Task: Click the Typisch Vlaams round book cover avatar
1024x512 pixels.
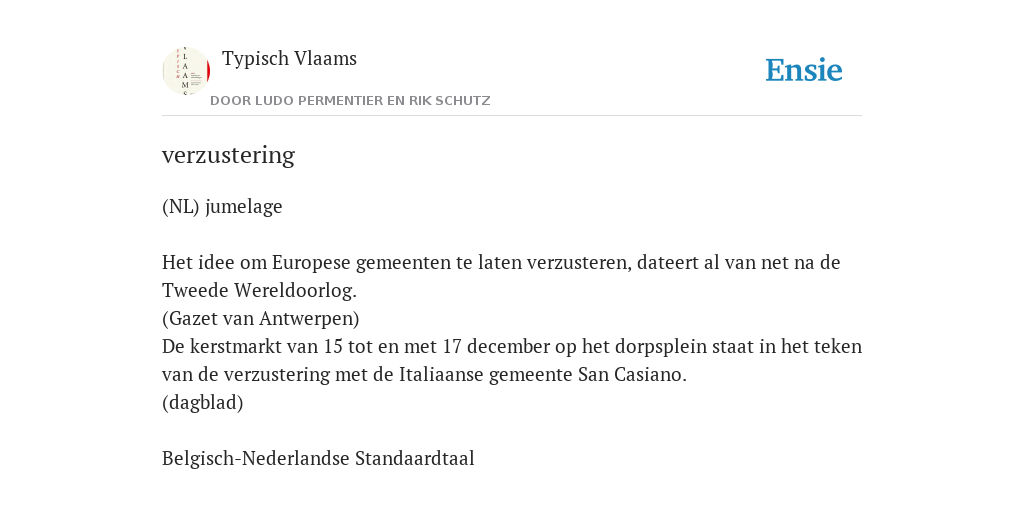Action: click(x=186, y=71)
